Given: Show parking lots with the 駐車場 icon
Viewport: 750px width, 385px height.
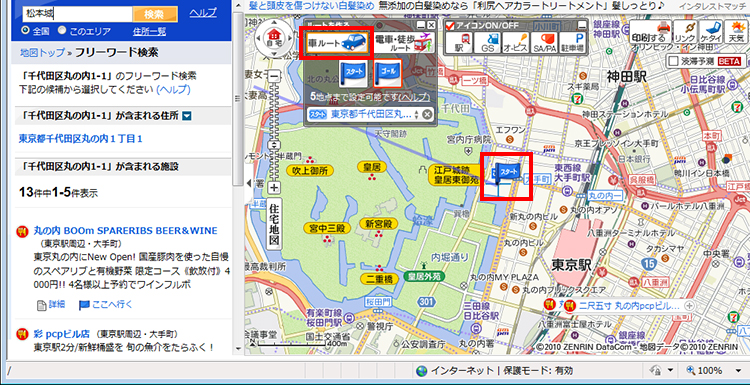Looking at the screenshot, I should (573, 43).
